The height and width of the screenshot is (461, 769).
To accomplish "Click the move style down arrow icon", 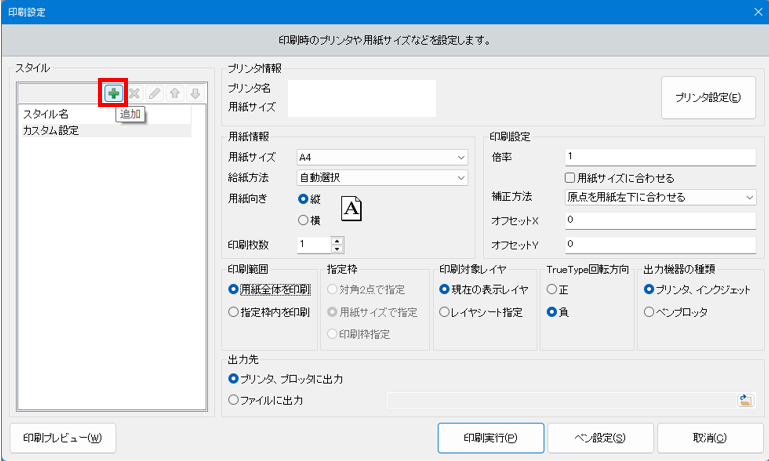I will (195, 93).
